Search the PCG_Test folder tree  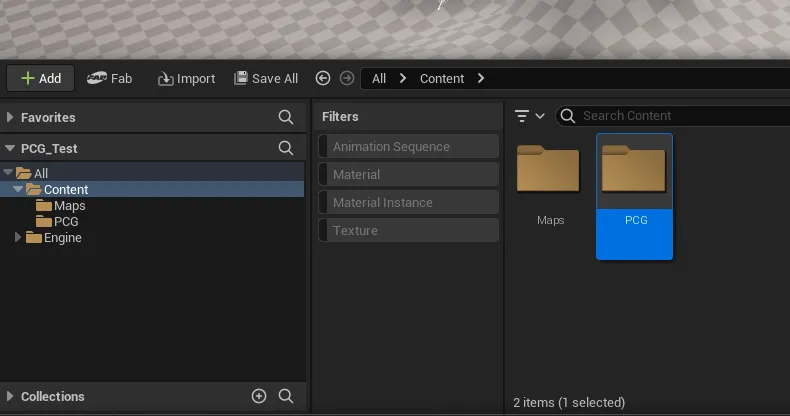click(286, 148)
